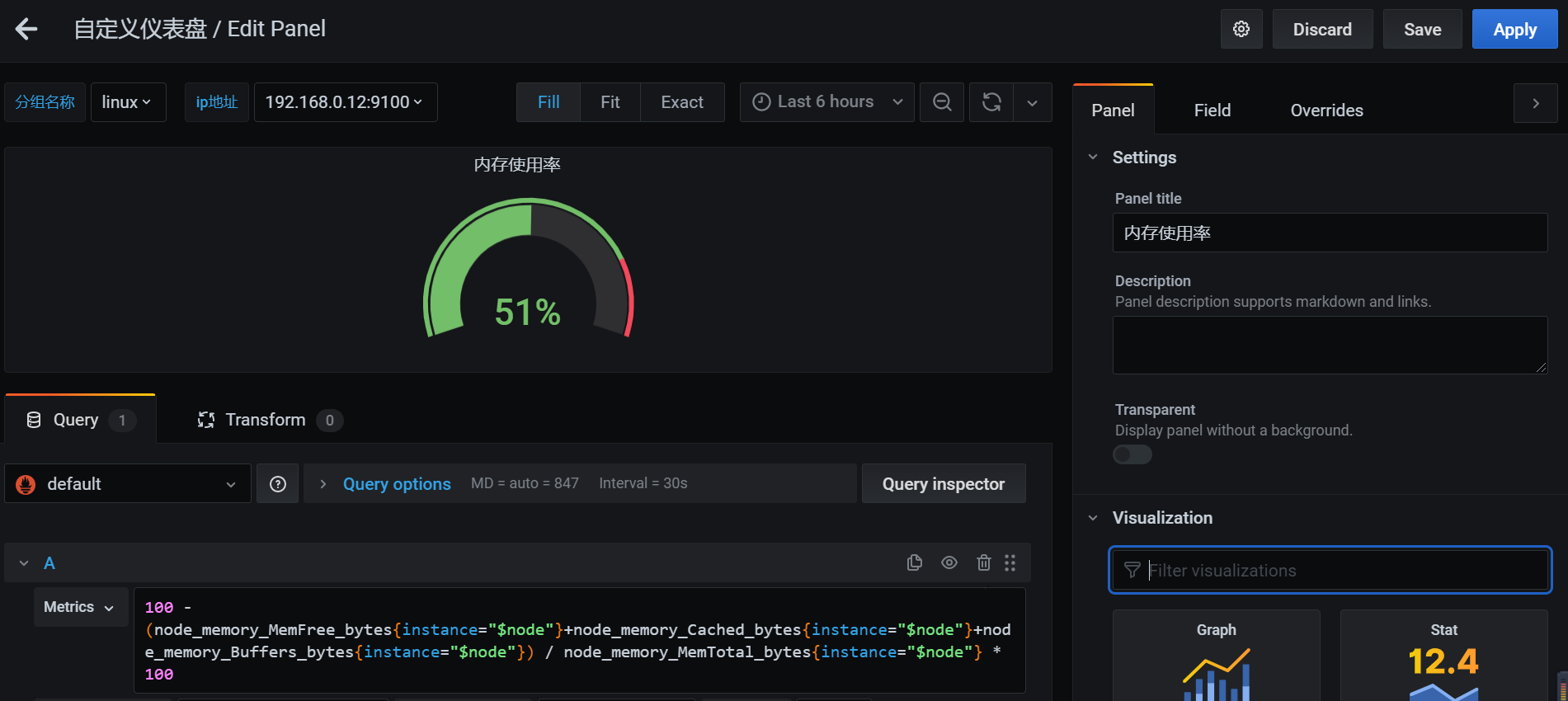This screenshot has width=1568, height=701.
Task: Switch to the Overrides tab
Action: [1326, 111]
